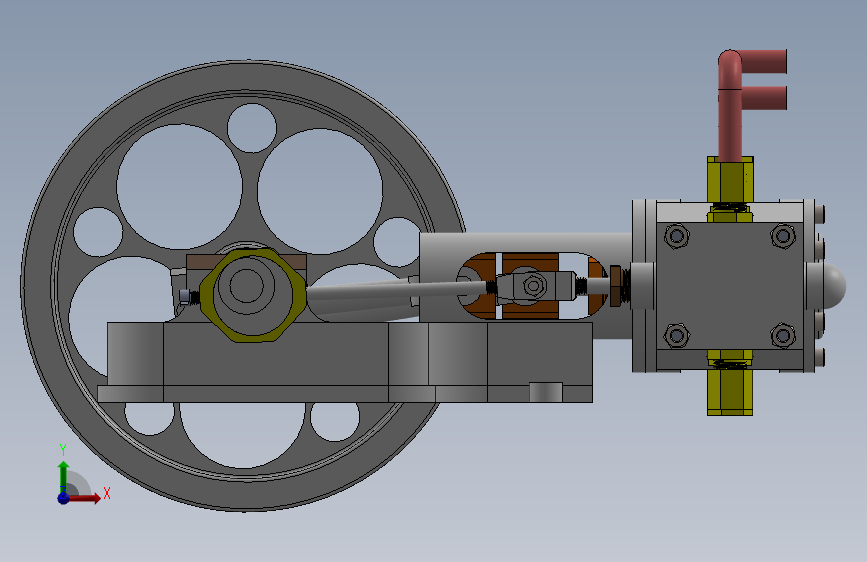The image size is (867, 562).
Task: Select the bottom-right bolt on the cylinder cover
Action: [x=783, y=335]
